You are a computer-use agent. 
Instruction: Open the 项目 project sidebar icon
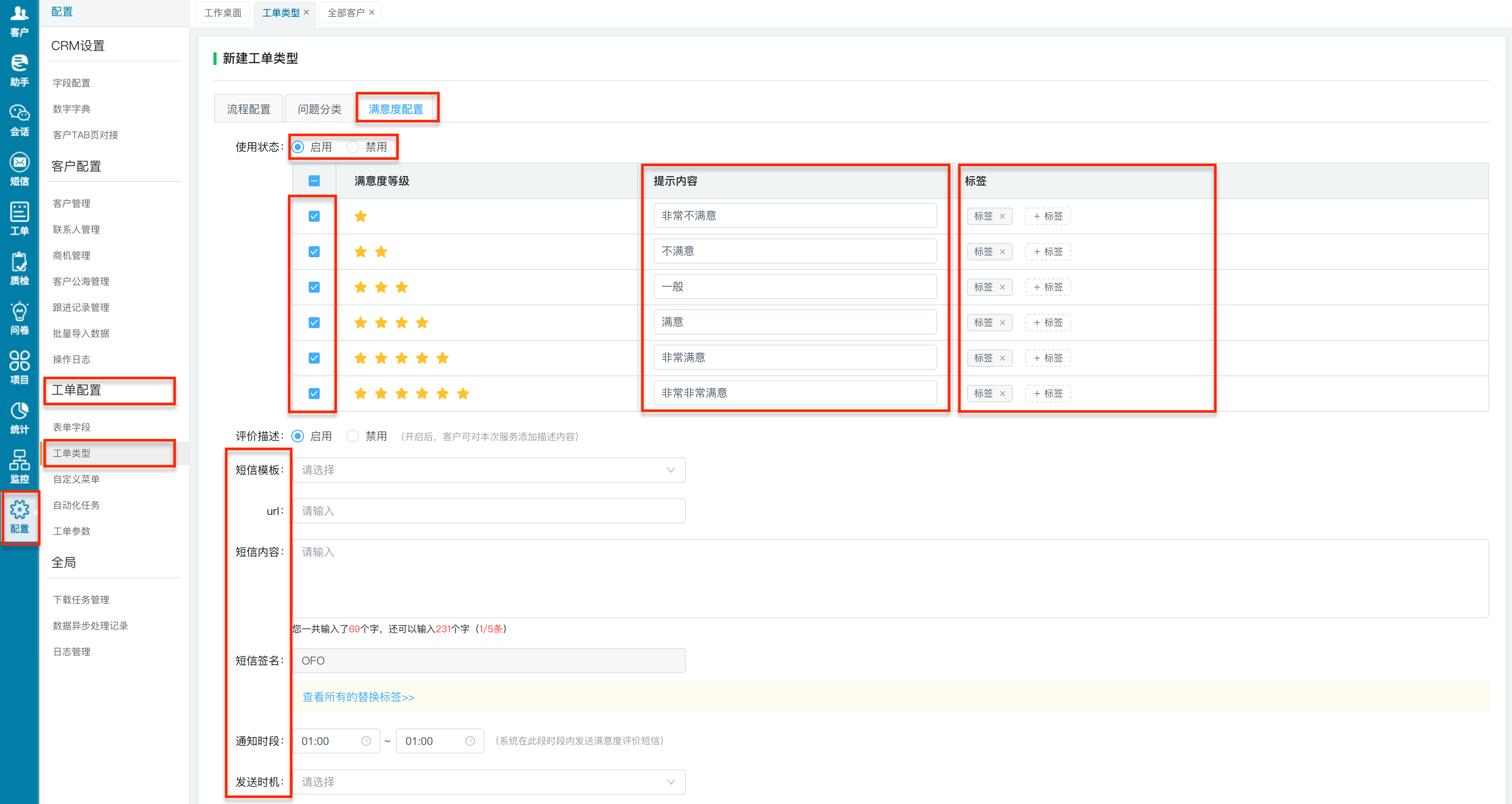coord(19,368)
